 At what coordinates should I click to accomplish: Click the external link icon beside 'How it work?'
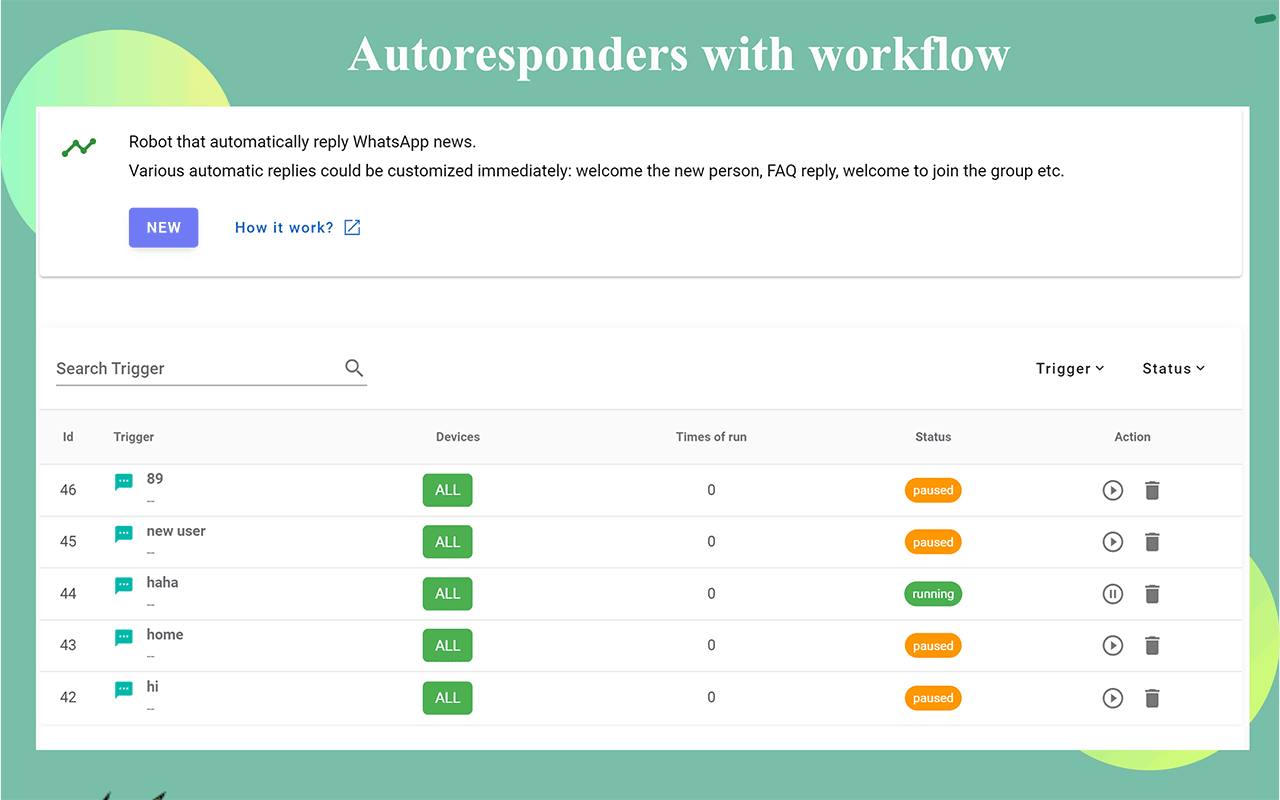(x=352, y=228)
